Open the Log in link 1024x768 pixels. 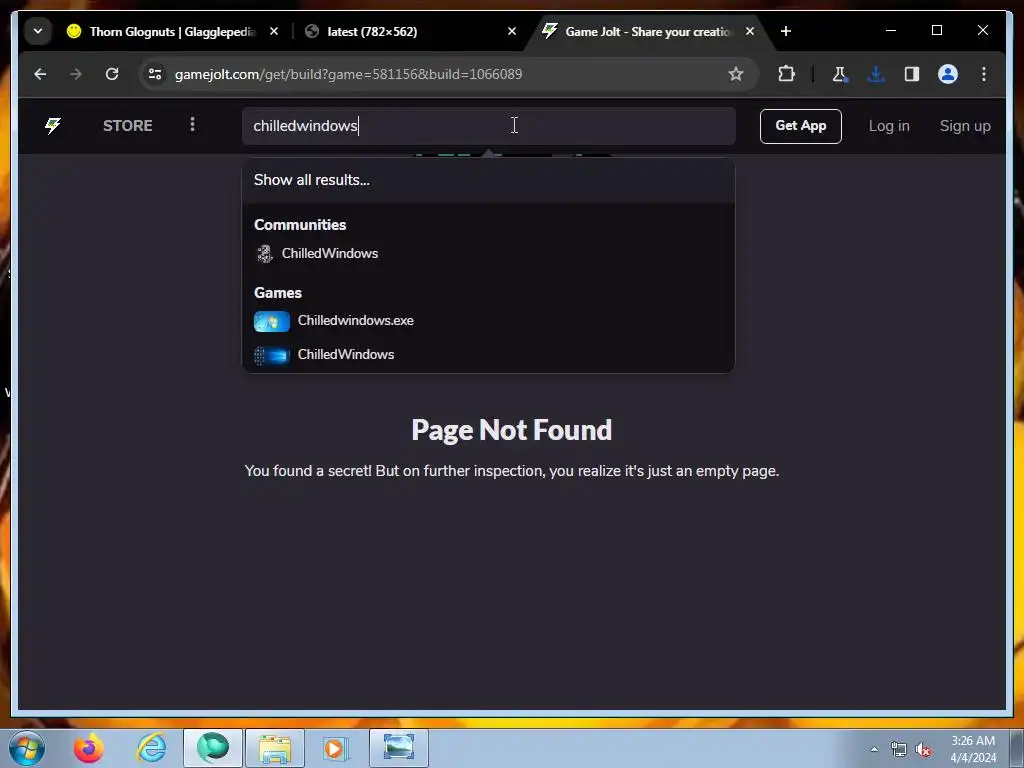point(889,126)
